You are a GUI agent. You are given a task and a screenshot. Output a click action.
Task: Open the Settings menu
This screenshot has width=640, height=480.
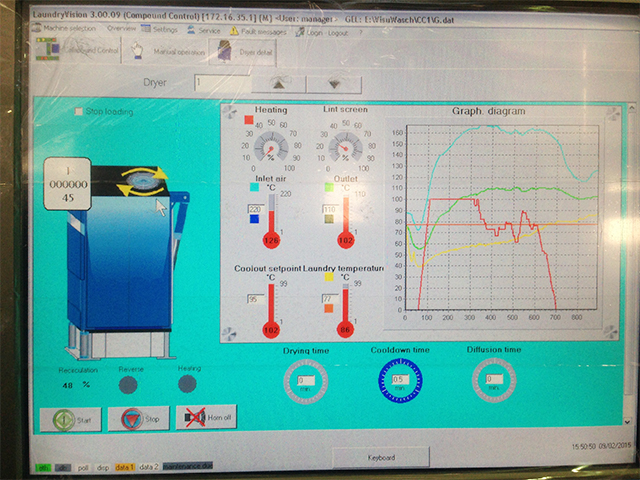tap(160, 29)
